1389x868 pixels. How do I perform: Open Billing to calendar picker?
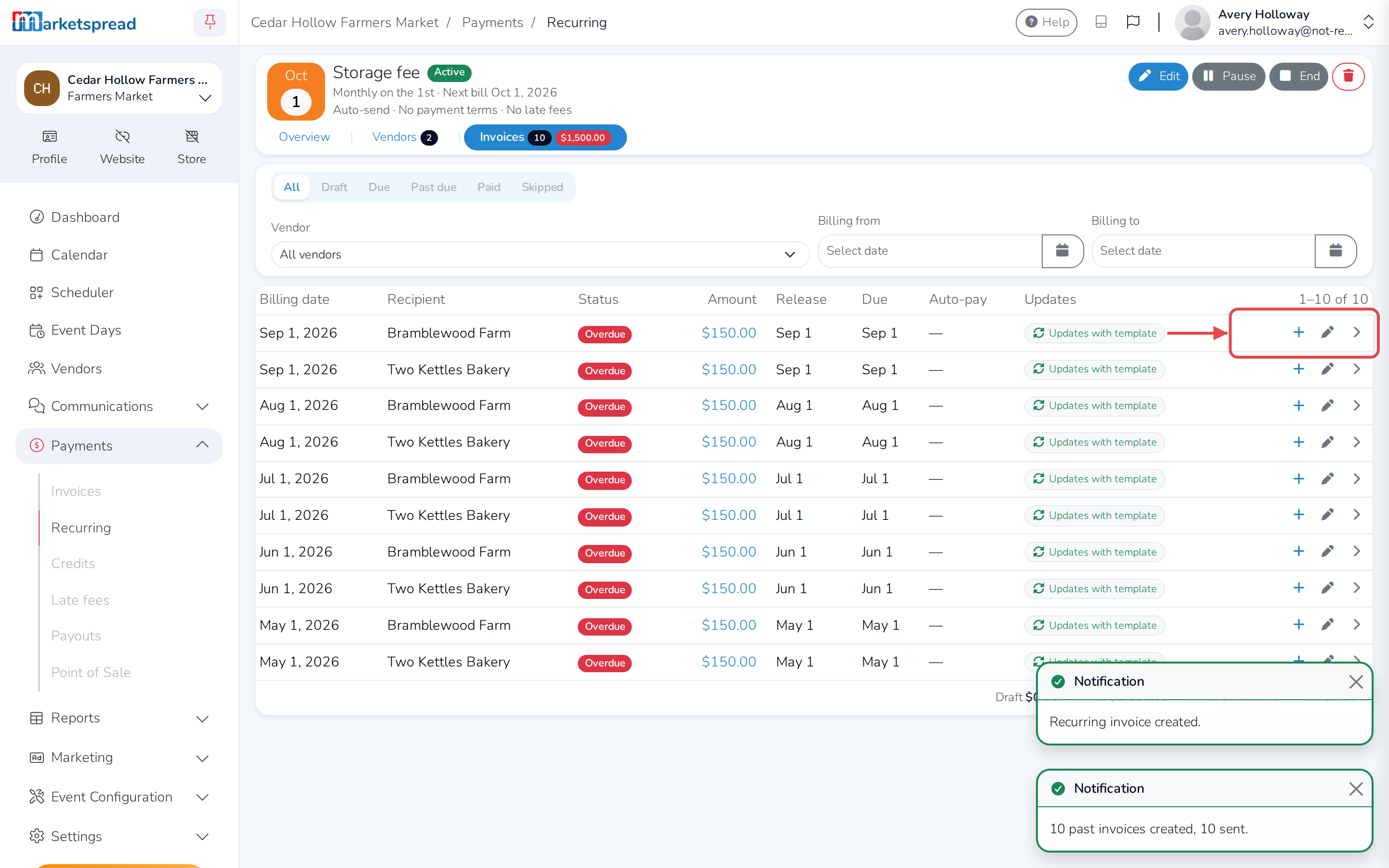1335,251
